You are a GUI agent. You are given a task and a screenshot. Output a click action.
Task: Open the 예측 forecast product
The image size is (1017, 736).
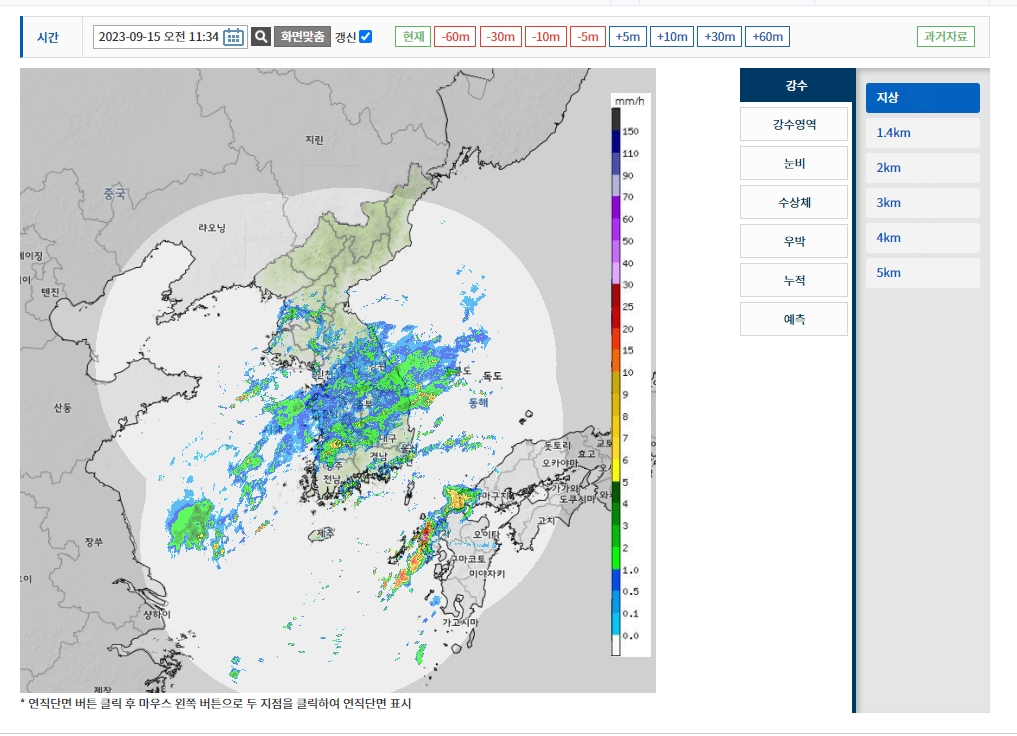793,318
